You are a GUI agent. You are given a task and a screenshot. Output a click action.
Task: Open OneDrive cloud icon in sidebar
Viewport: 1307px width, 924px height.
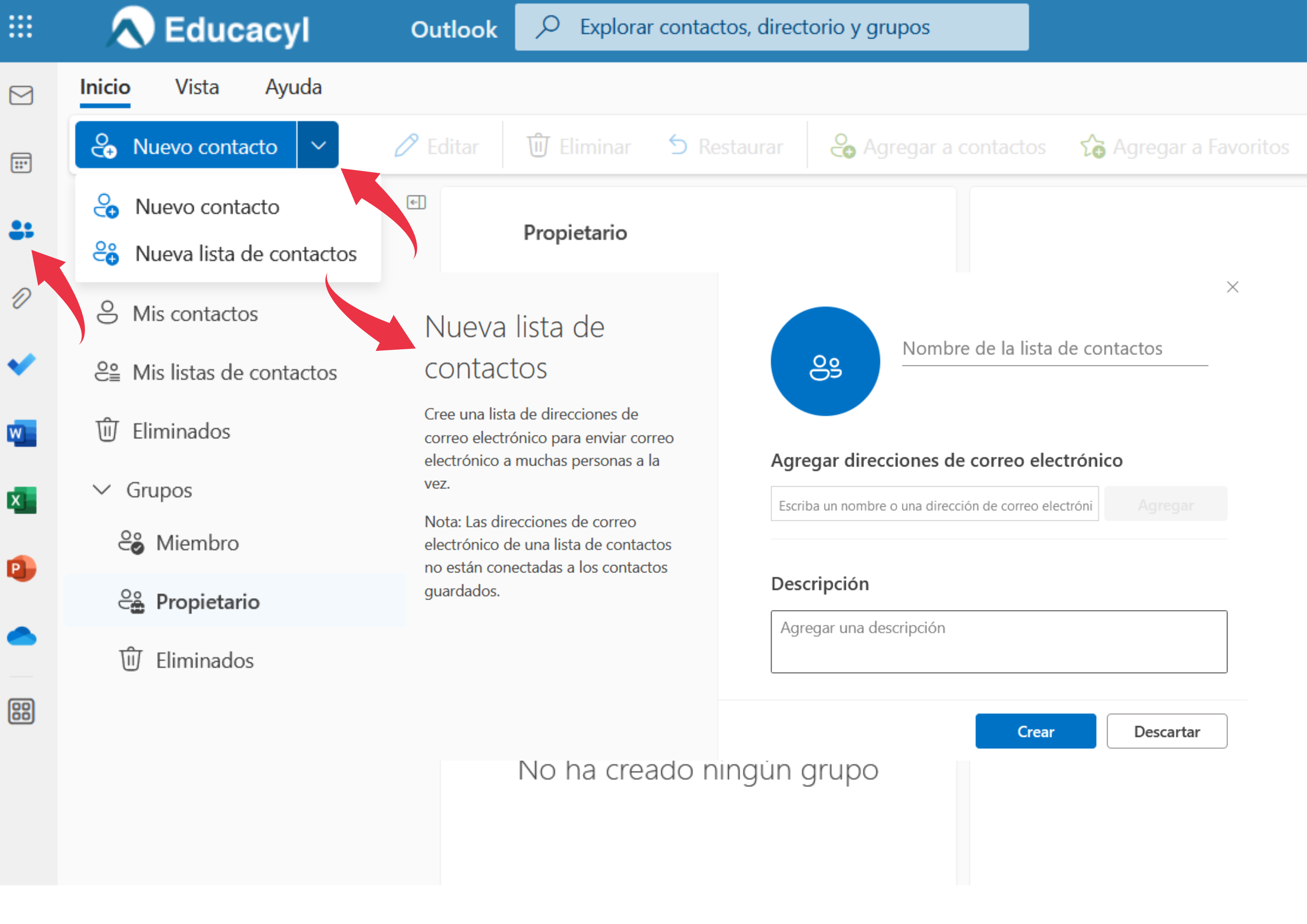(21, 636)
